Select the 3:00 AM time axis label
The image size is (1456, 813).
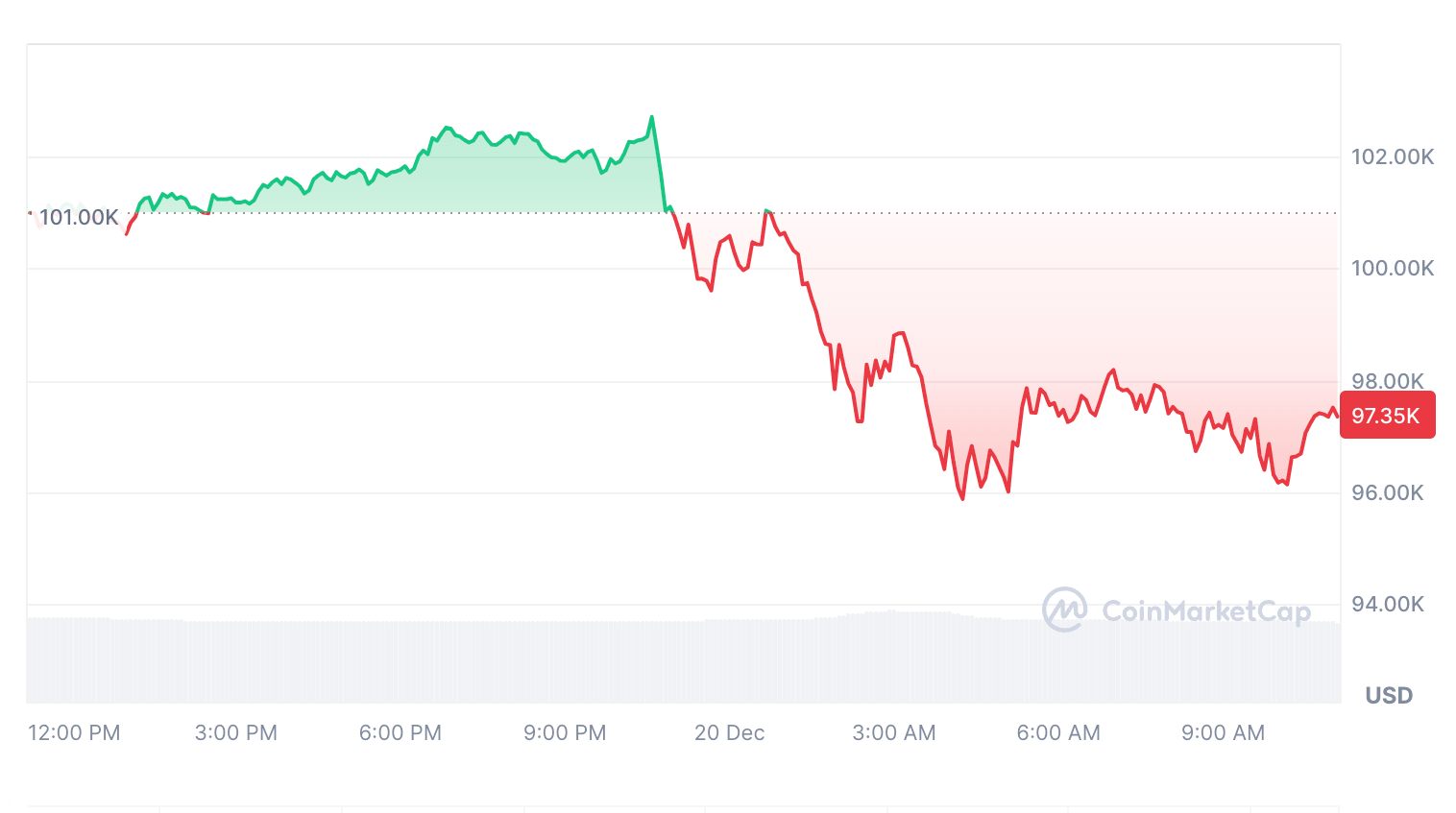(x=894, y=733)
